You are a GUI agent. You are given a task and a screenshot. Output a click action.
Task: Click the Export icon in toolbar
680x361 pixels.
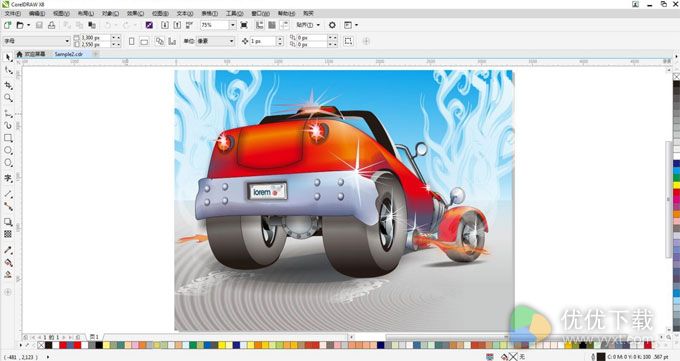[x=177, y=25]
